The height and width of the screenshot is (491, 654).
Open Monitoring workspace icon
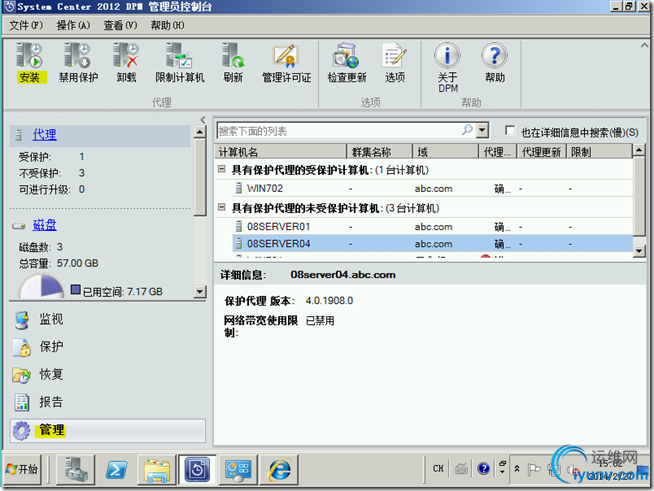tap(21, 320)
